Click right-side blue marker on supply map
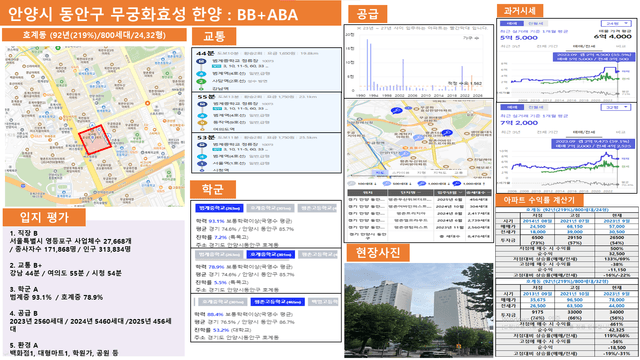 [447, 133]
